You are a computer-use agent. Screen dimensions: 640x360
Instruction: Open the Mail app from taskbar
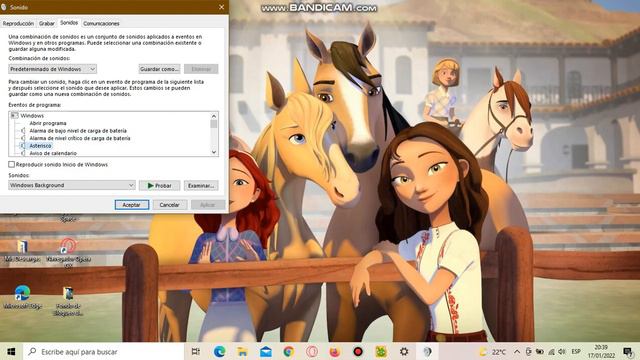pos(266,351)
